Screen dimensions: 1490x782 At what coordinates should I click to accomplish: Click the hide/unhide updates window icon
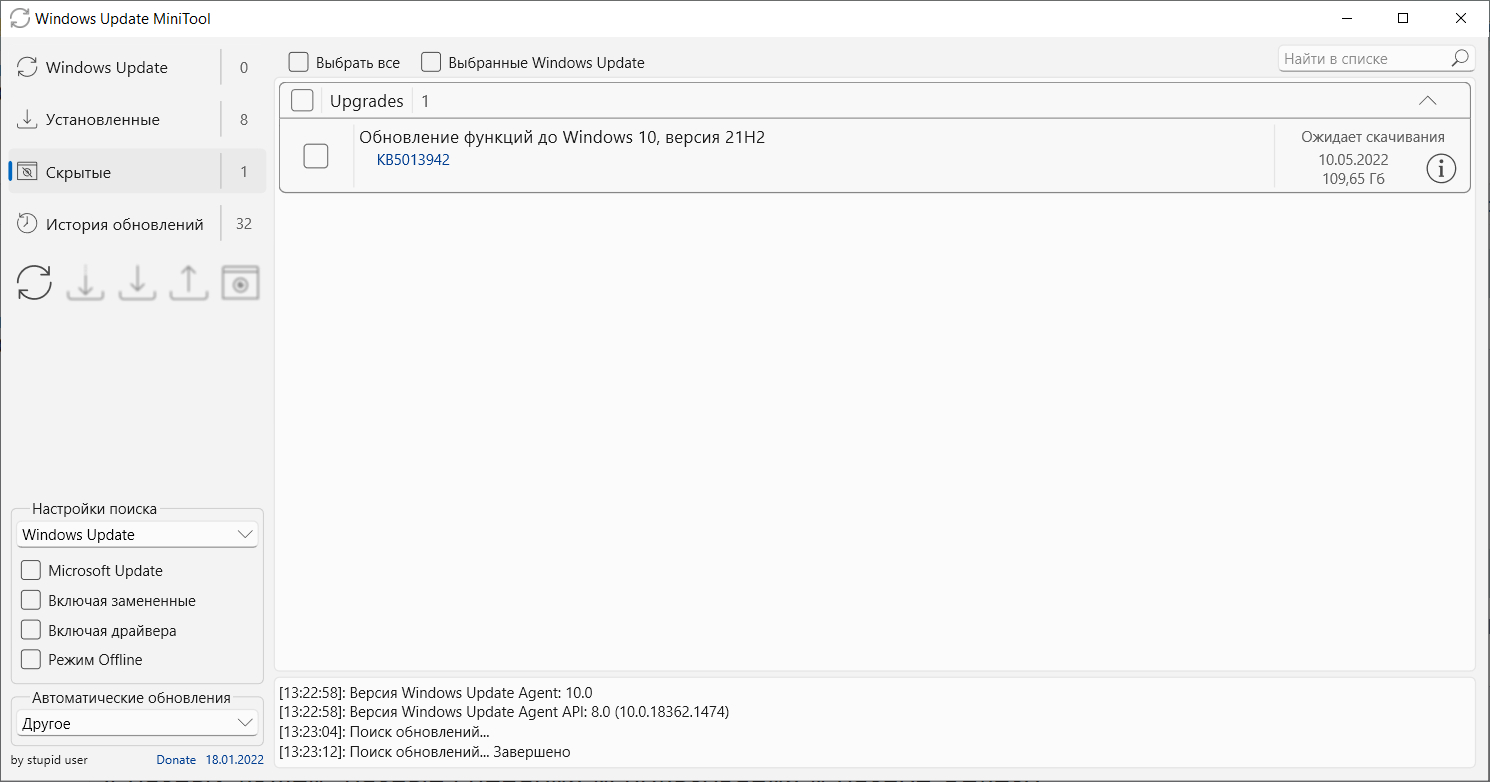point(240,283)
